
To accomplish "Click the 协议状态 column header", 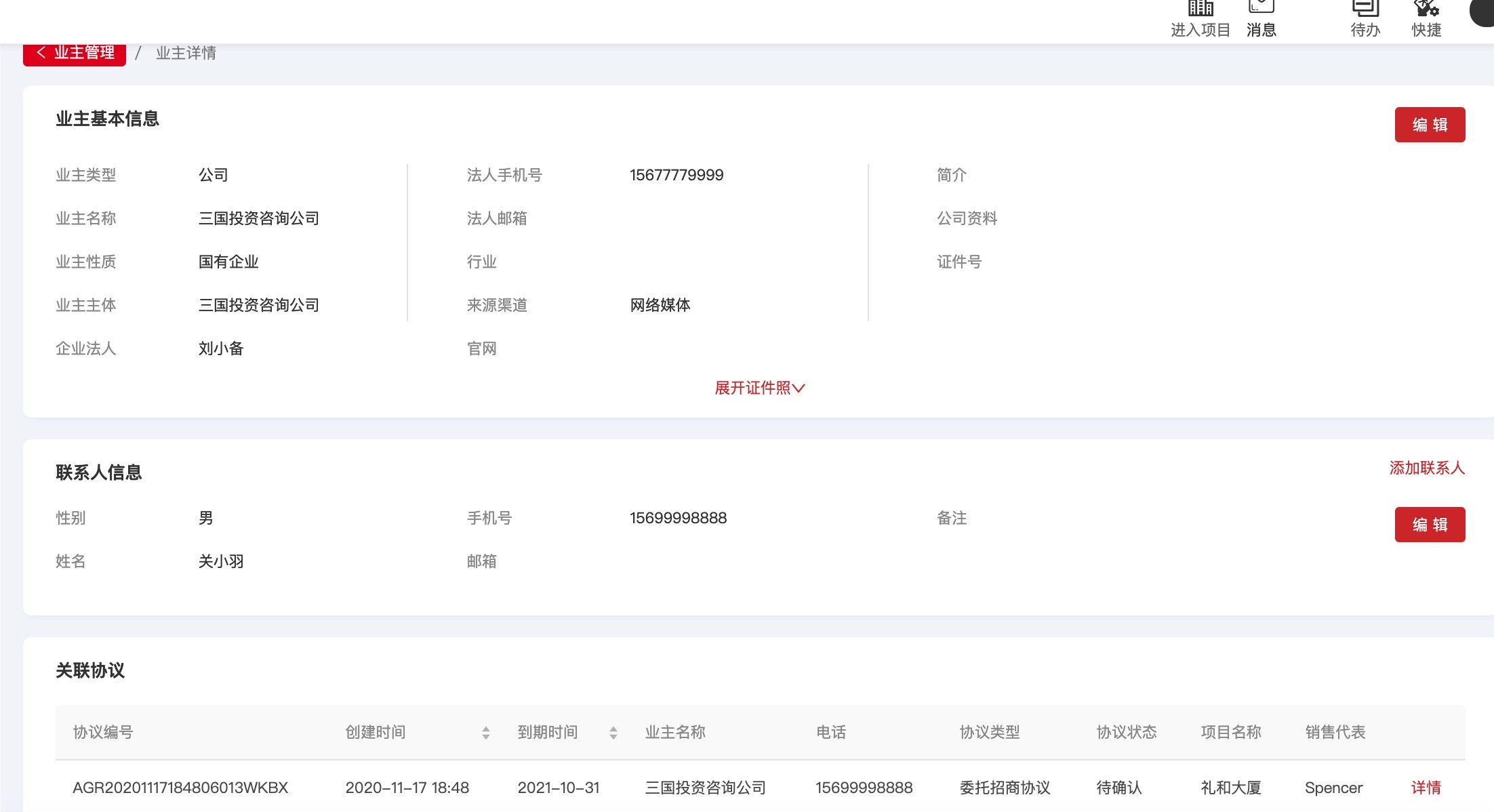I will 1126,732.
